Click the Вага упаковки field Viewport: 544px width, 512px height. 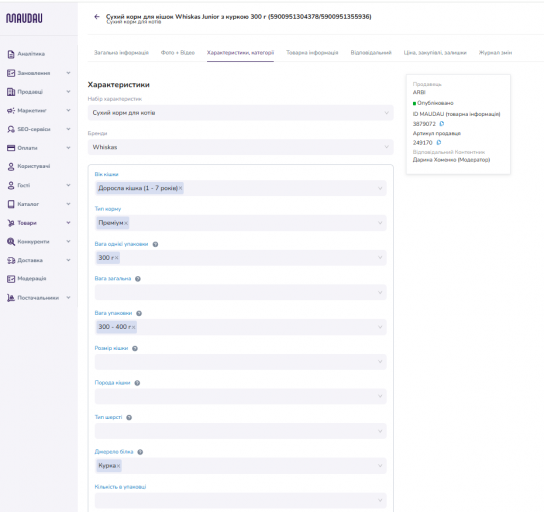(x=240, y=327)
